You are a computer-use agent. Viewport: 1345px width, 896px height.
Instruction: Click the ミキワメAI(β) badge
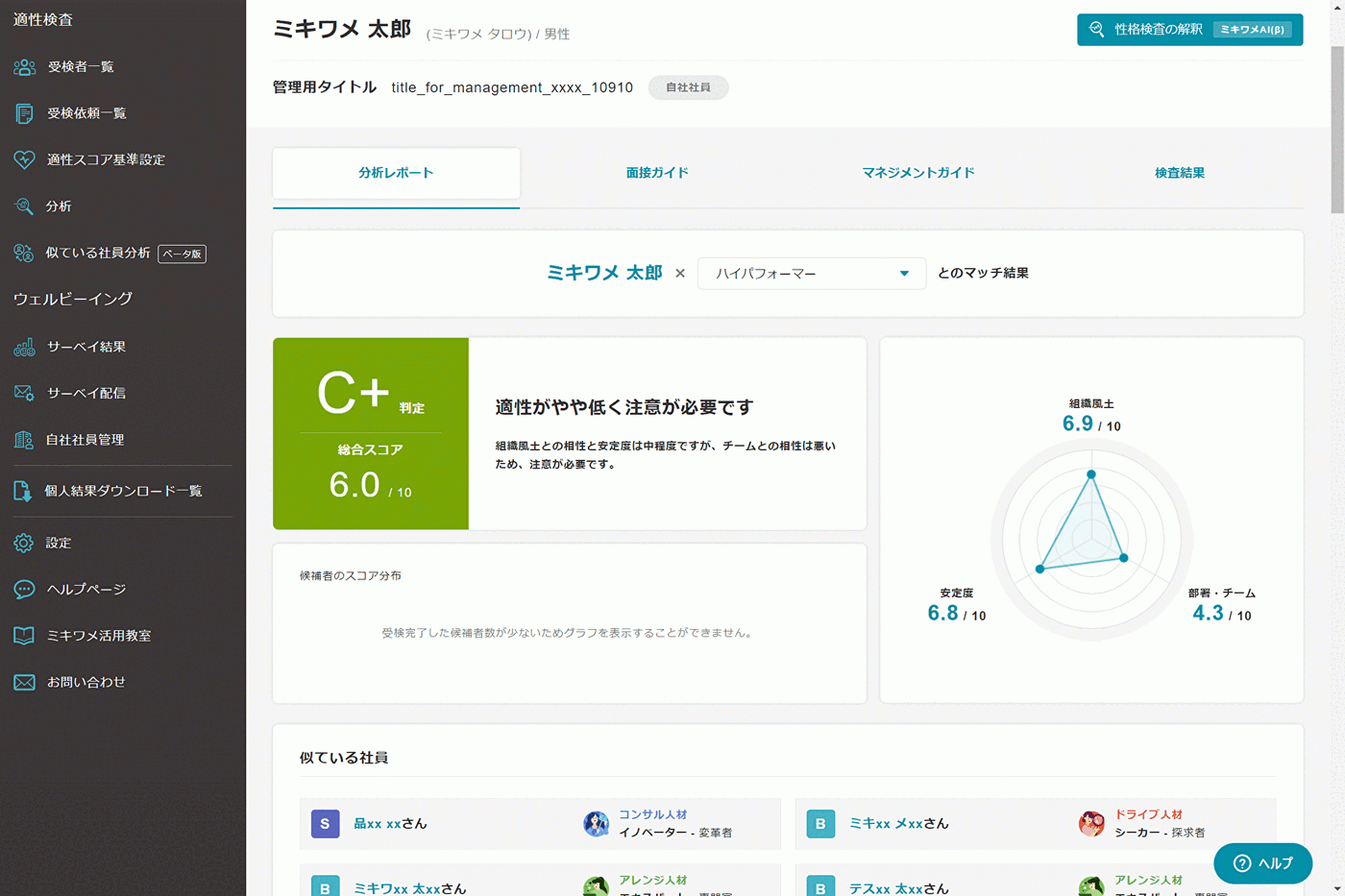[x=1252, y=30]
